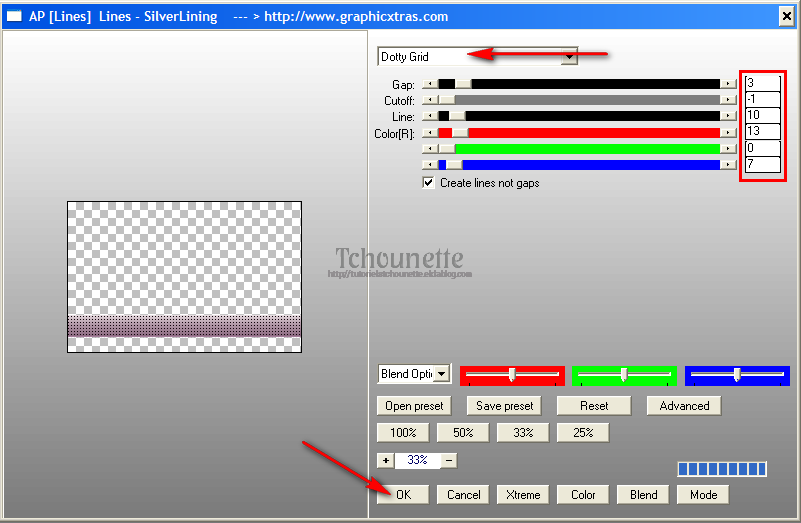Open the Dotty Grid effect dropdown
Screen dimensions: 801x523
(569, 57)
